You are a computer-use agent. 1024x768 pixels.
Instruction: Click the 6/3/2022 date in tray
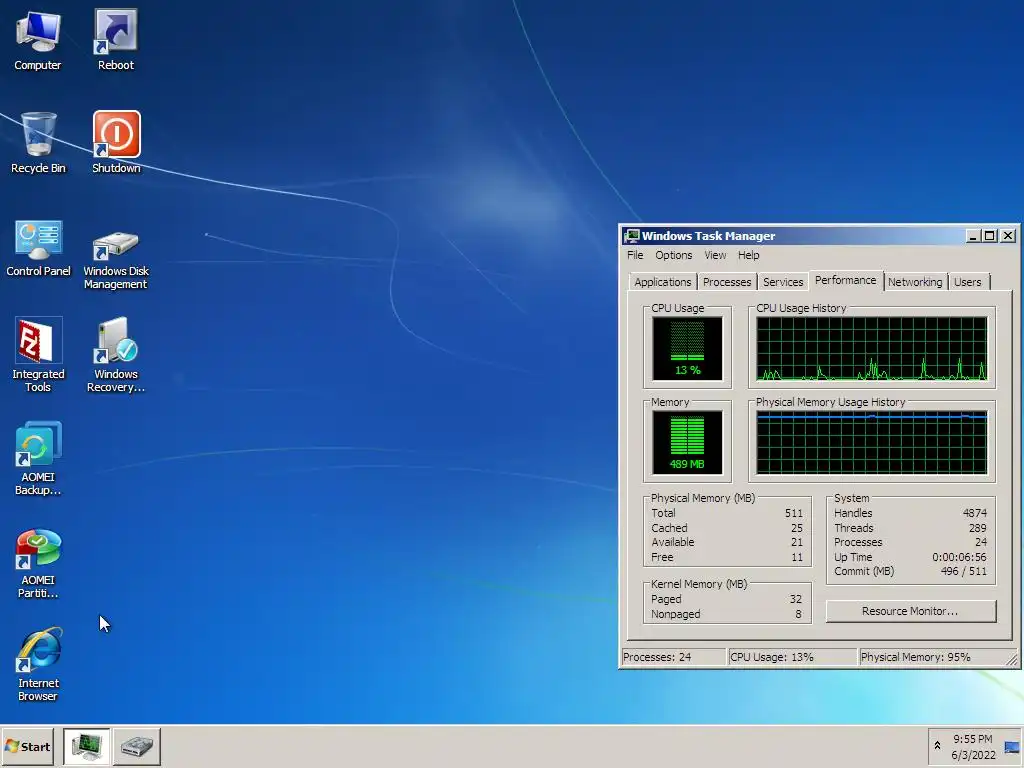pyautogui.click(x=973, y=755)
